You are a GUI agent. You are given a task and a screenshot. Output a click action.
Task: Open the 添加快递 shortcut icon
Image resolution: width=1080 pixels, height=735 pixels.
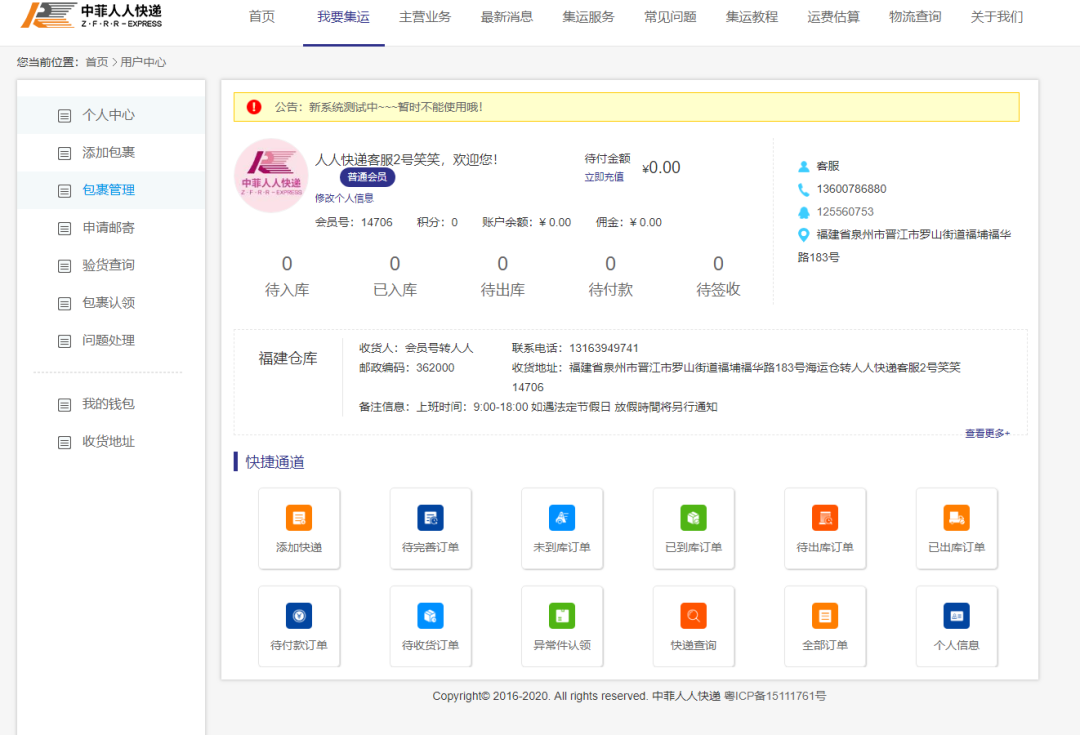[x=299, y=518]
